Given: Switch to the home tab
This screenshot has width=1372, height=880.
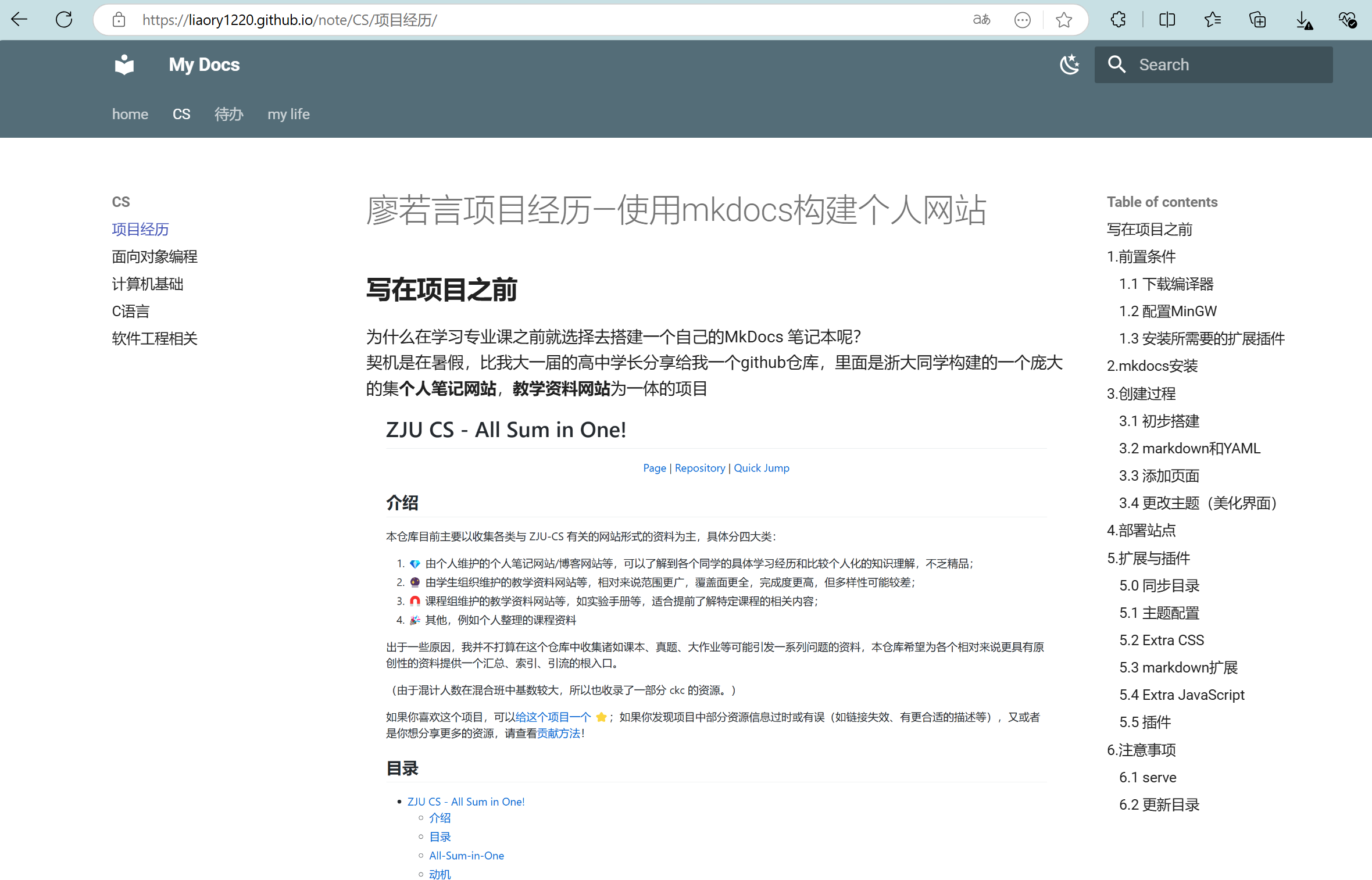Looking at the screenshot, I should (x=130, y=114).
